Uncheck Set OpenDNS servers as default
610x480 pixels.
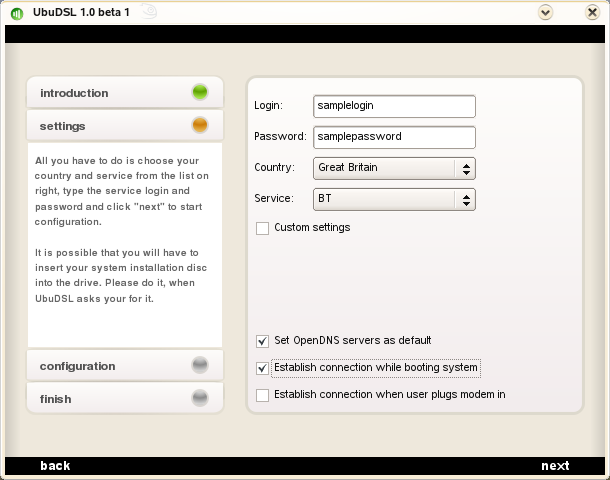coord(262,341)
